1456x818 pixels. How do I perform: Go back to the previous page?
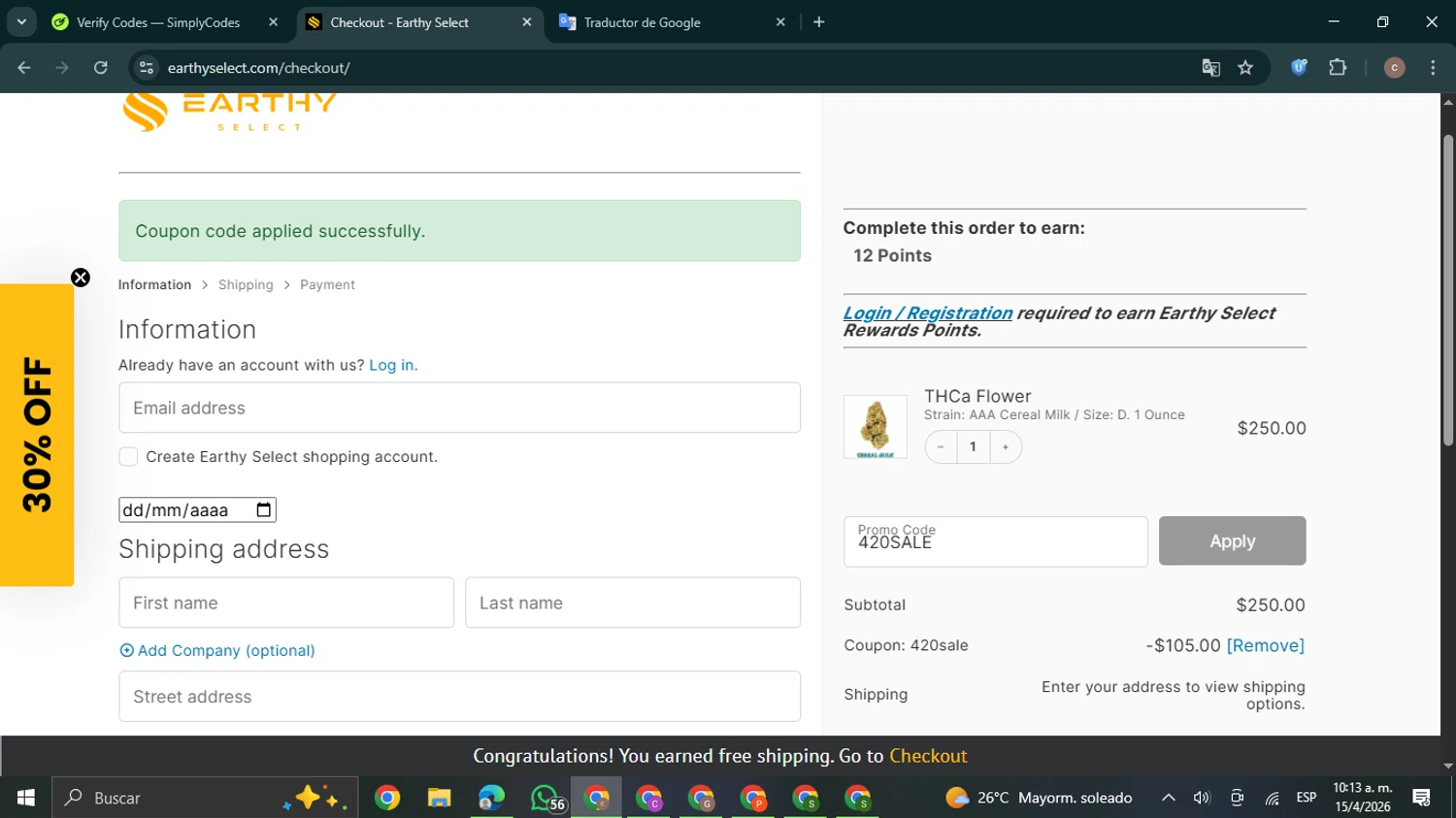click(24, 68)
